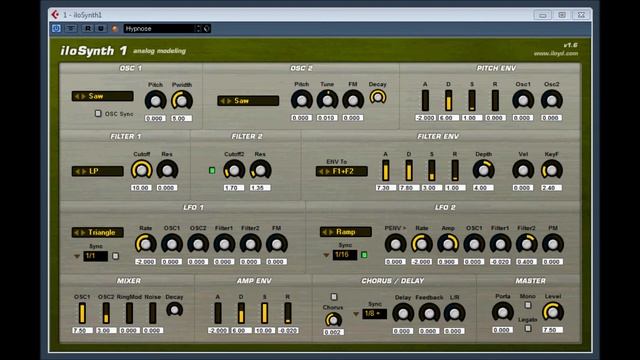Image resolution: width=640 pixels, height=360 pixels.
Task: Click the LFO 2 Ramp waveform name
Action: 345,232
